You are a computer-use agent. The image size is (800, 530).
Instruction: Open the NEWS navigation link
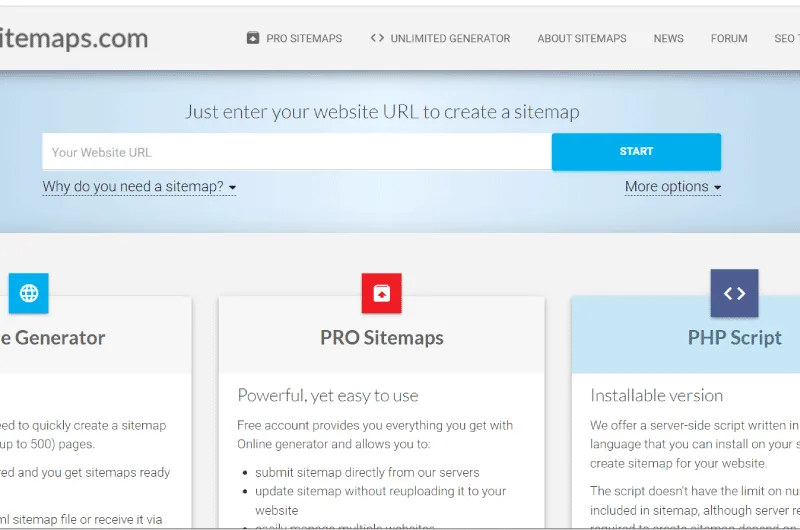tap(669, 39)
